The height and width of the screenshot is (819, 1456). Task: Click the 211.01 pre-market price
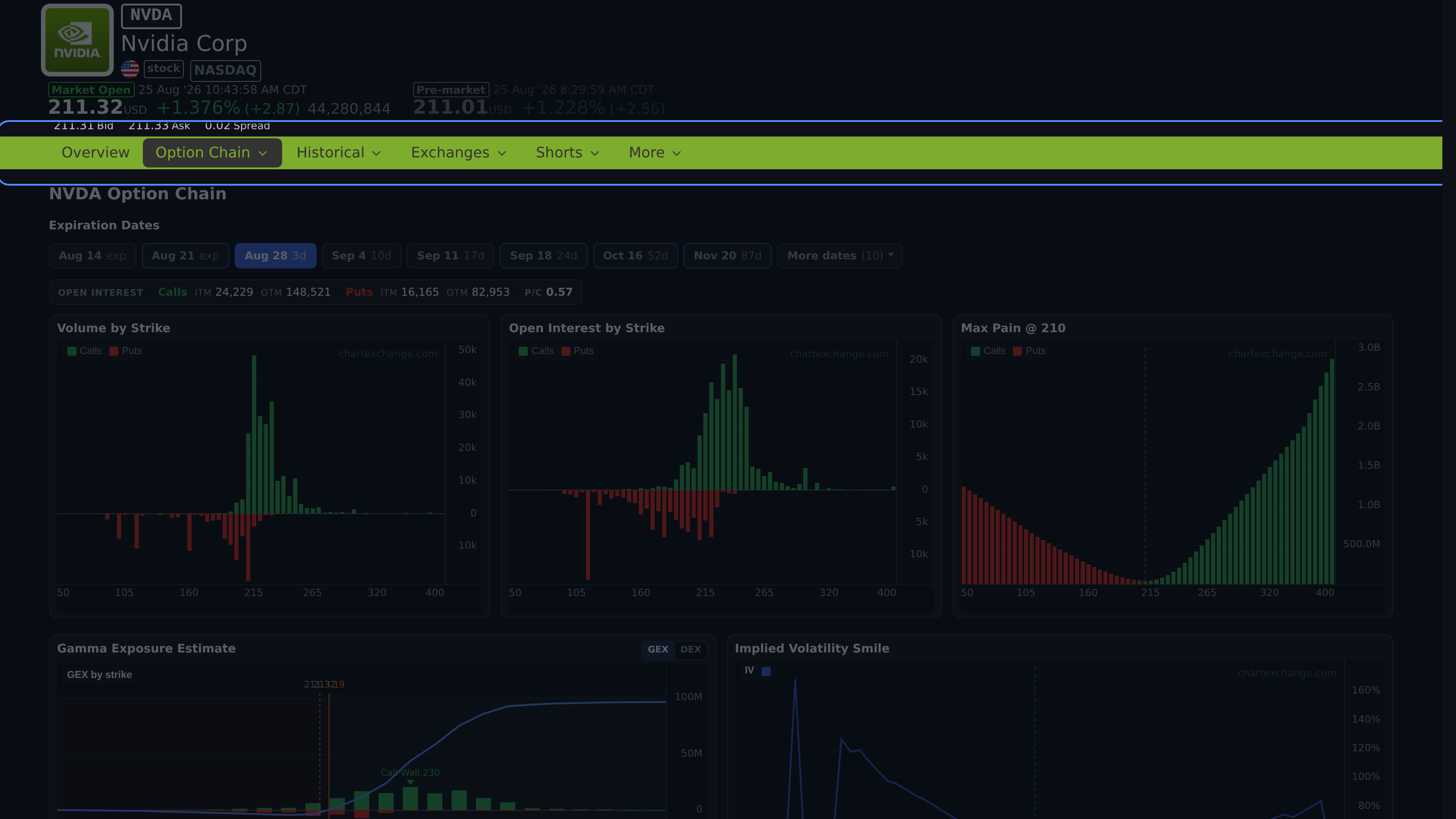[x=450, y=107]
